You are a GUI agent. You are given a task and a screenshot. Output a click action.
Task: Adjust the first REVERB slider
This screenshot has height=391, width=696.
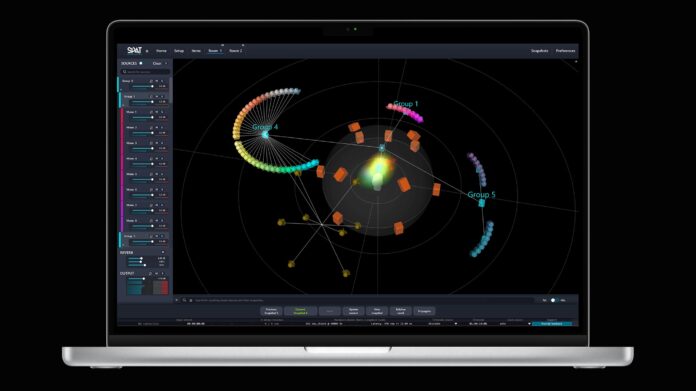[x=135, y=258]
